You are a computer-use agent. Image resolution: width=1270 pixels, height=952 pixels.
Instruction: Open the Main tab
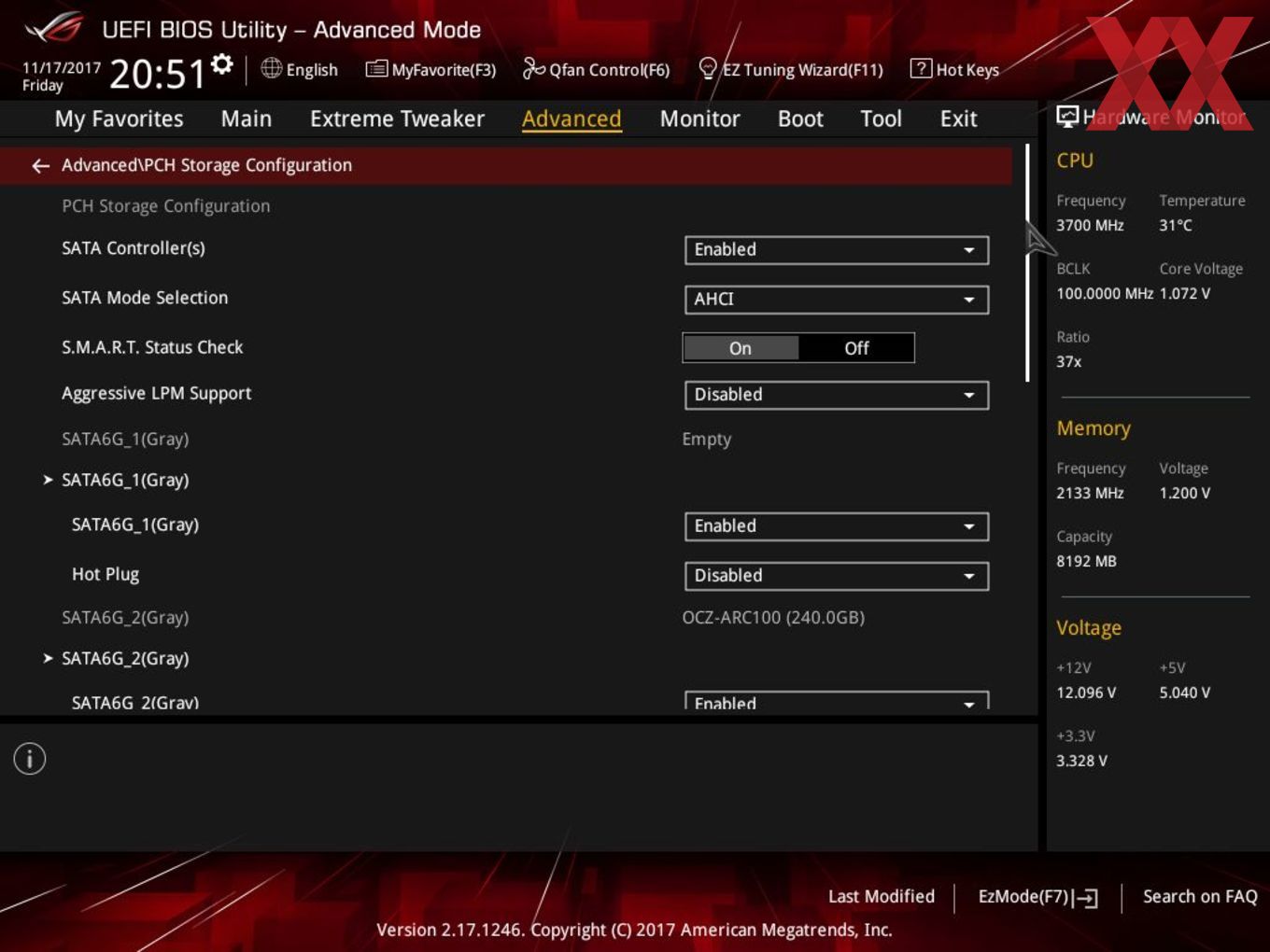coord(247,119)
